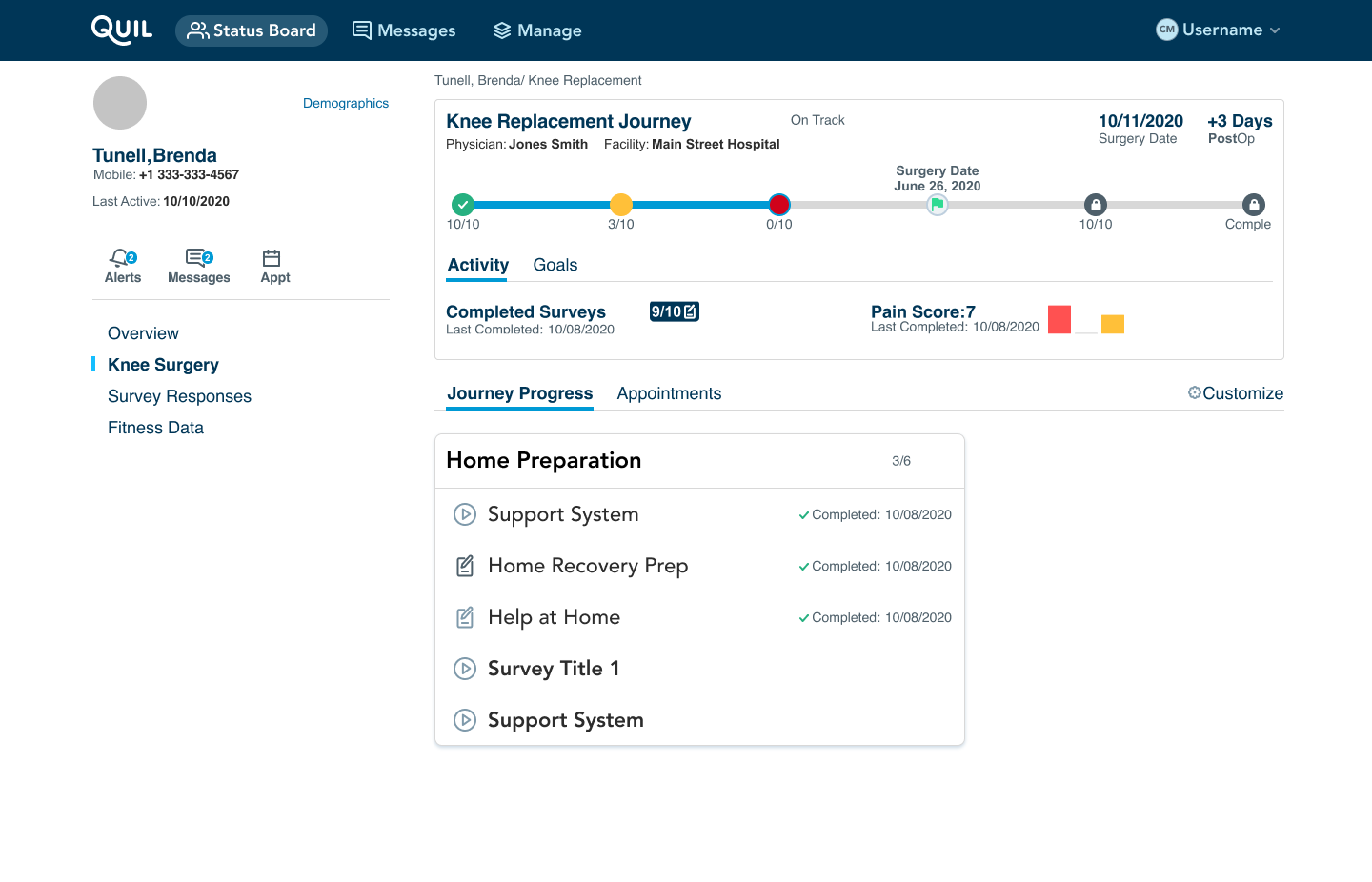The height and width of the screenshot is (882, 1372).
Task: Switch to the Appointments tab
Action: 669,393
